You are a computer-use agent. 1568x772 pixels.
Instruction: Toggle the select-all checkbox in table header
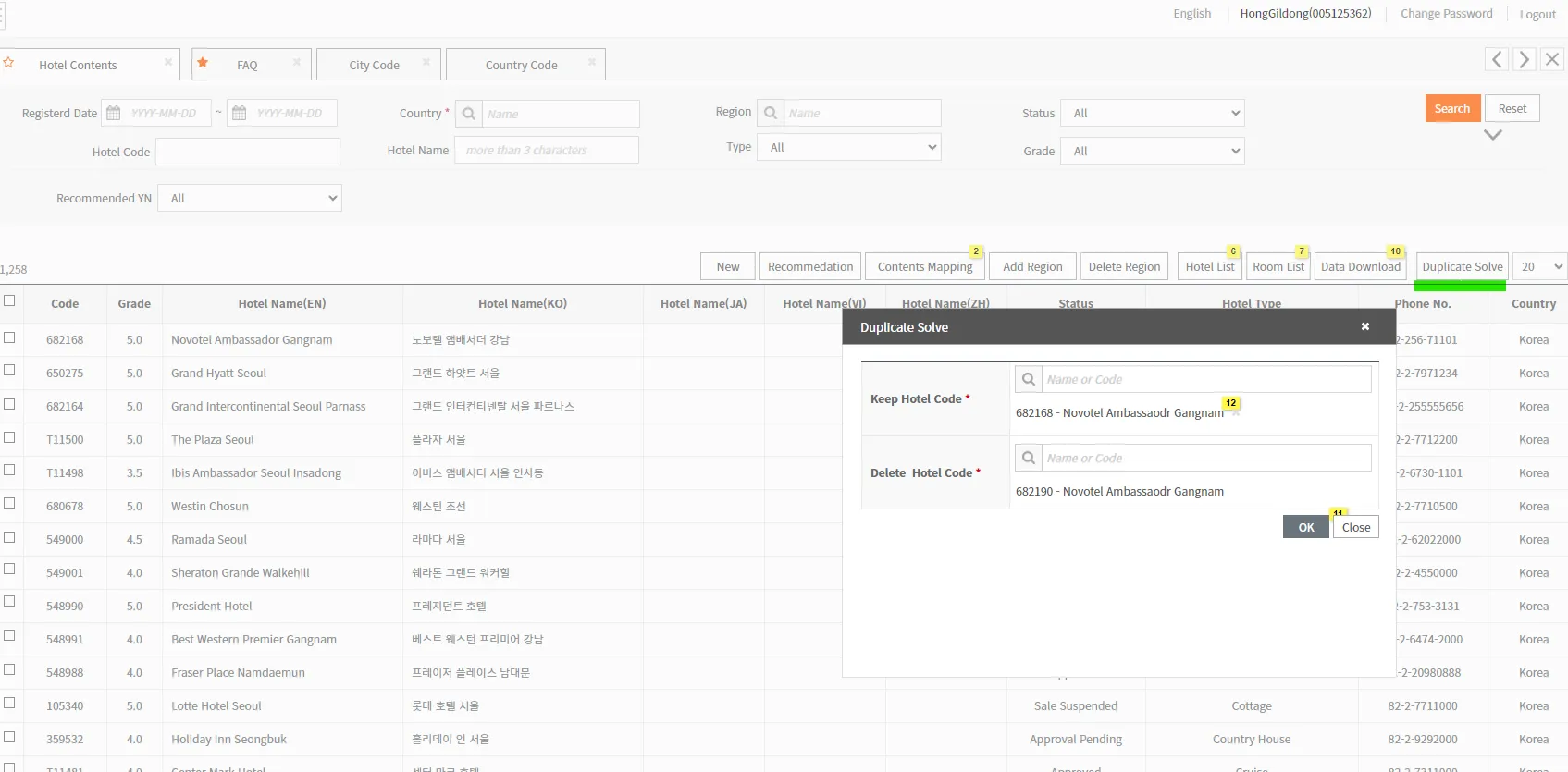coord(9,300)
